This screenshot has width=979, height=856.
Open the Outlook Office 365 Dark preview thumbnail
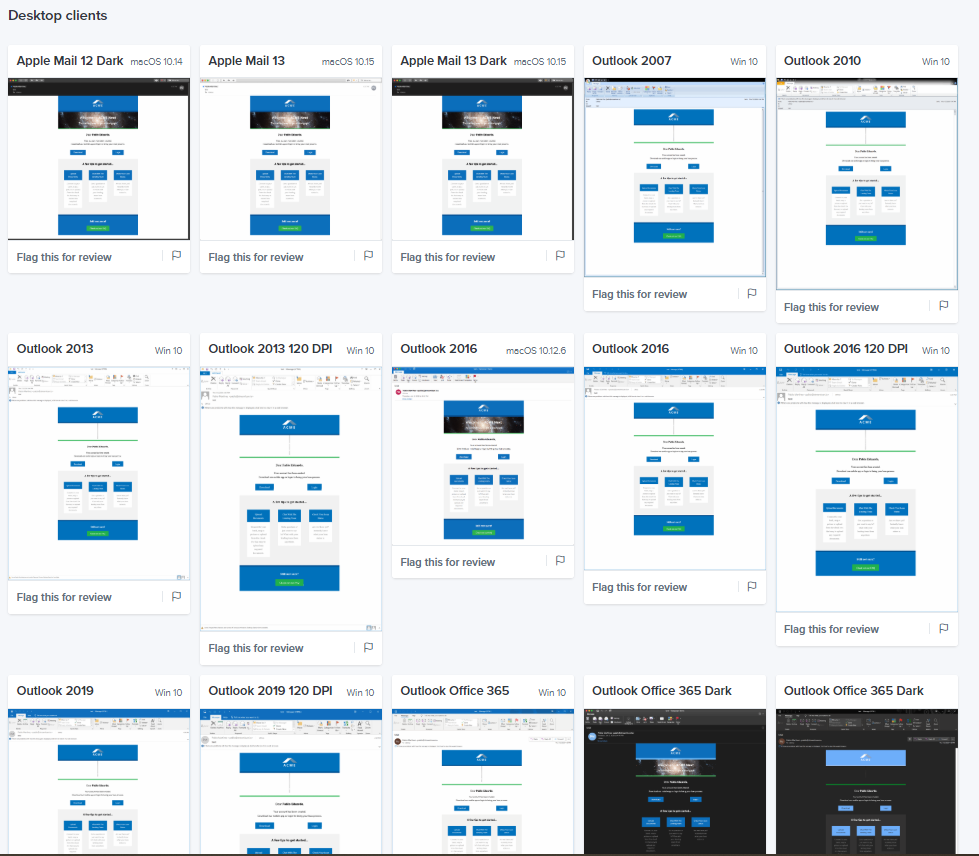click(674, 790)
